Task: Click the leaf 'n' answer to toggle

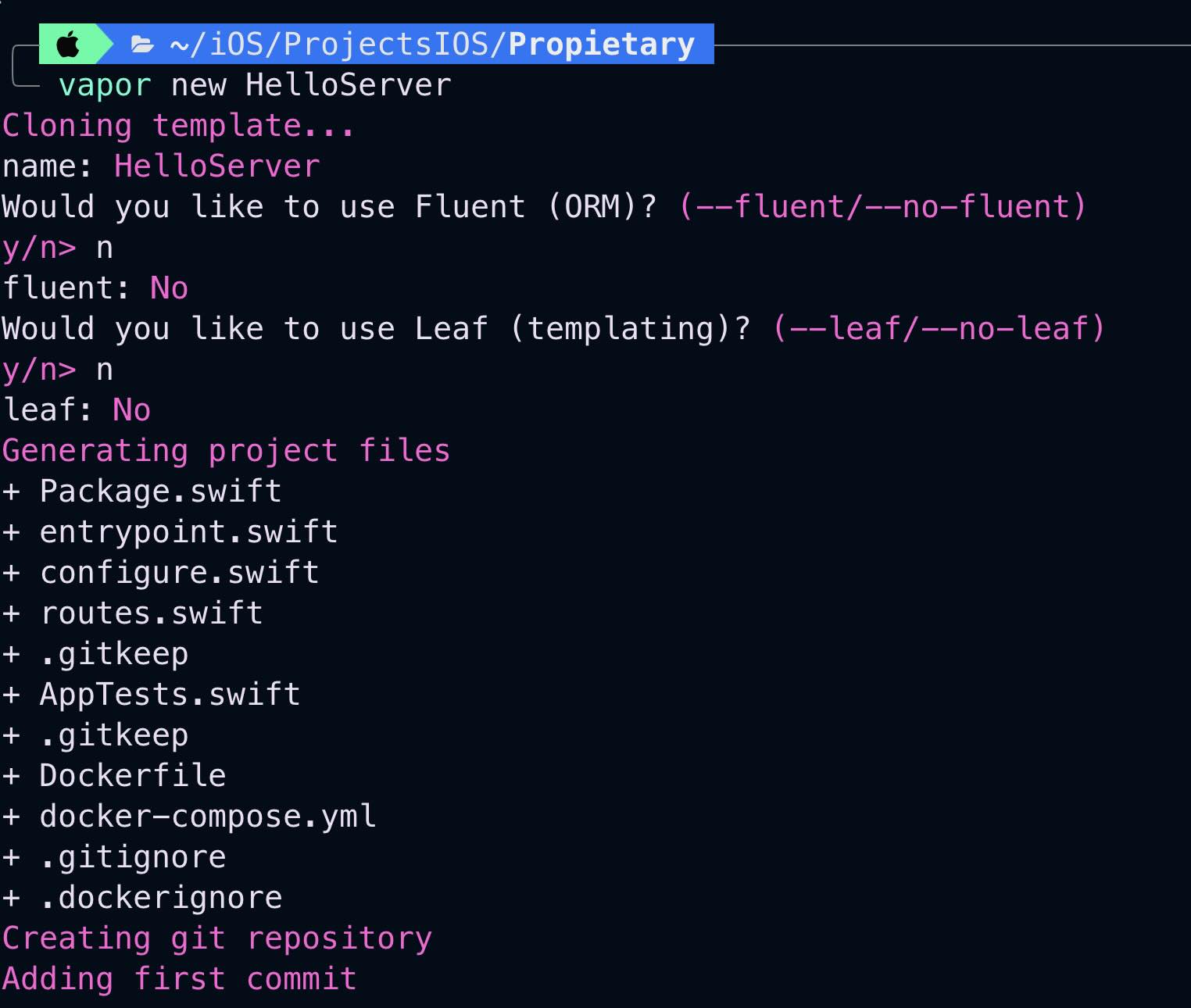Action: coord(106,369)
